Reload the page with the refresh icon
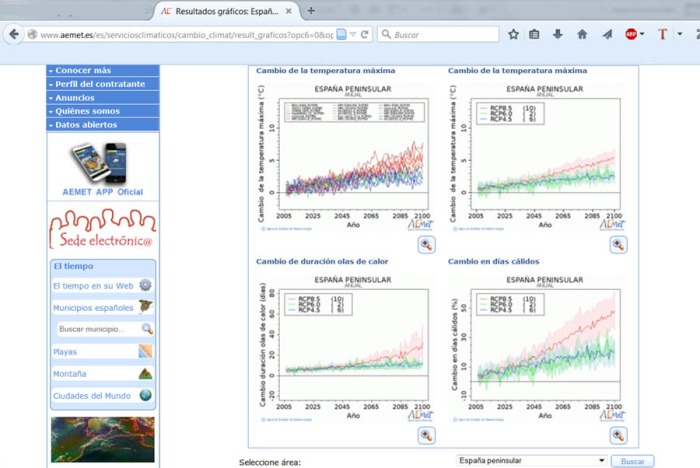This screenshot has width=700, height=468. [x=365, y=34]
